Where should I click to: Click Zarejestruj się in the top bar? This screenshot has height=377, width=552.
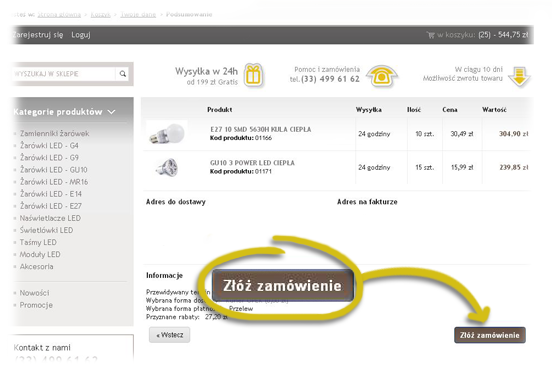coord(38,35)
